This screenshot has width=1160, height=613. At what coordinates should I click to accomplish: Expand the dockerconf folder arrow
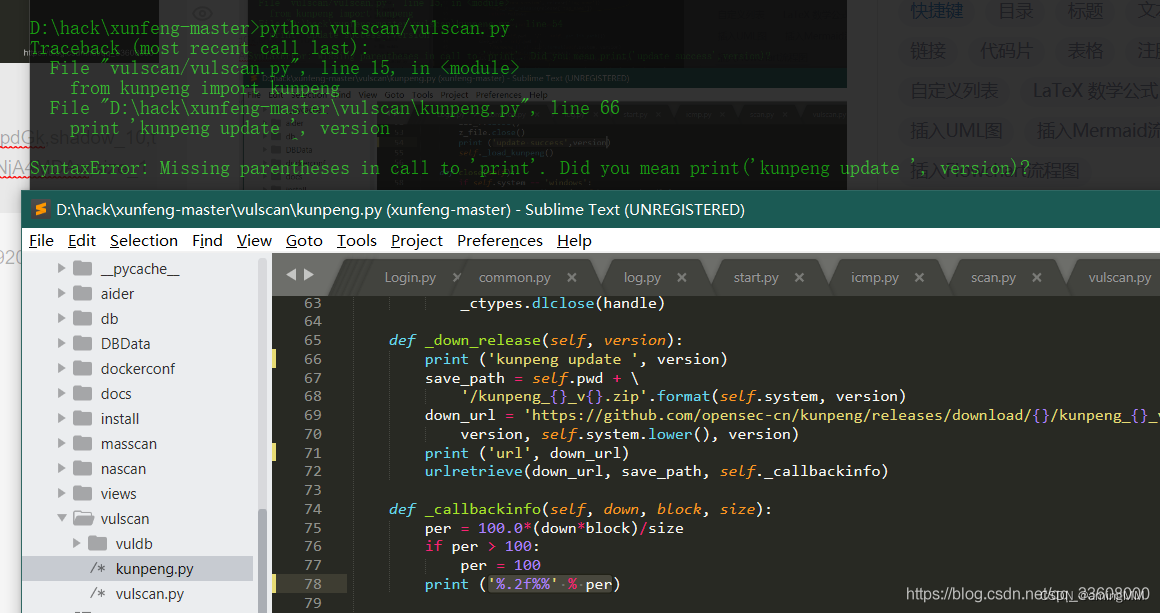pyautogui.click(x=61, y=368)
